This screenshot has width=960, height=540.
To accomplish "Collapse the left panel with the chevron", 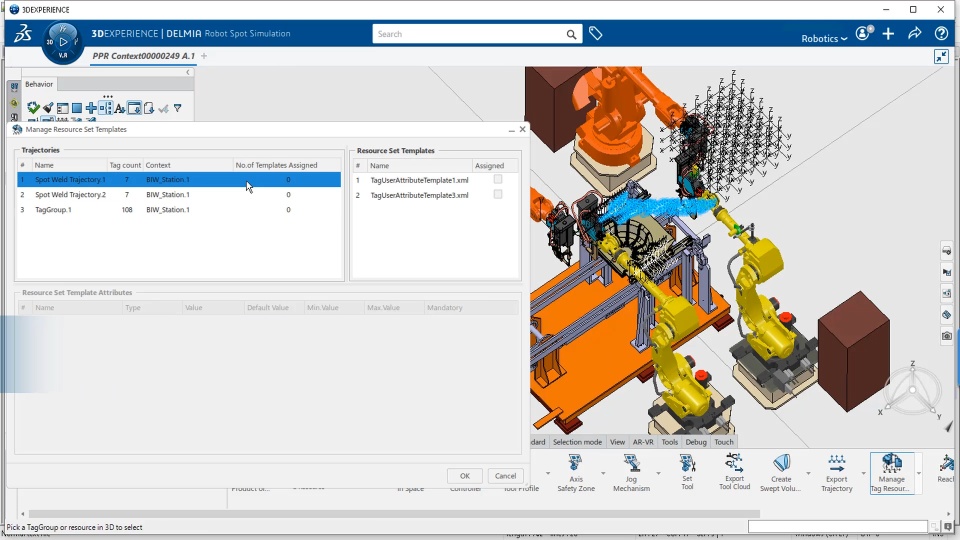I will [188, 72].
